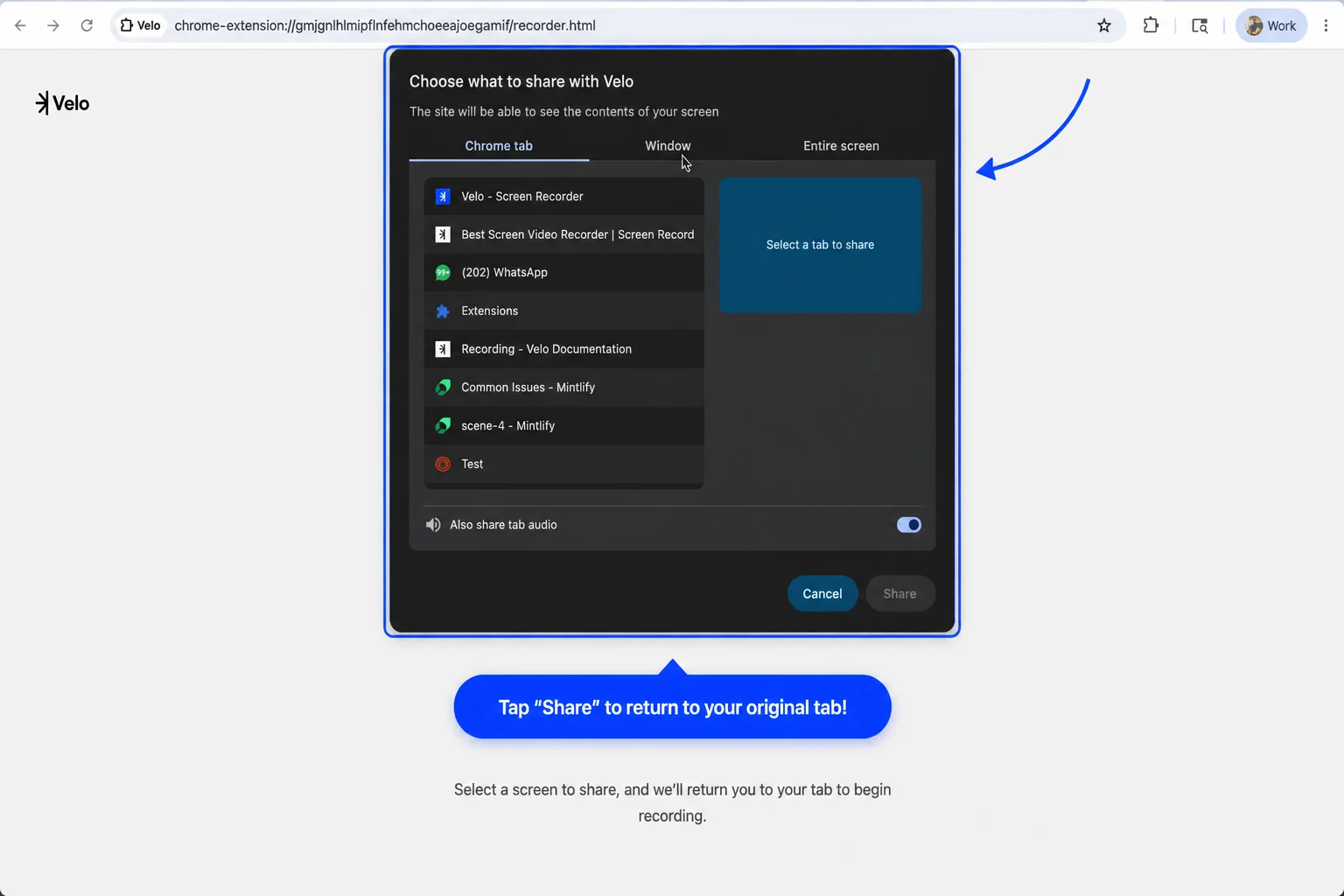Click the speaker icon beside share tab audio

[x=433, y=525]
